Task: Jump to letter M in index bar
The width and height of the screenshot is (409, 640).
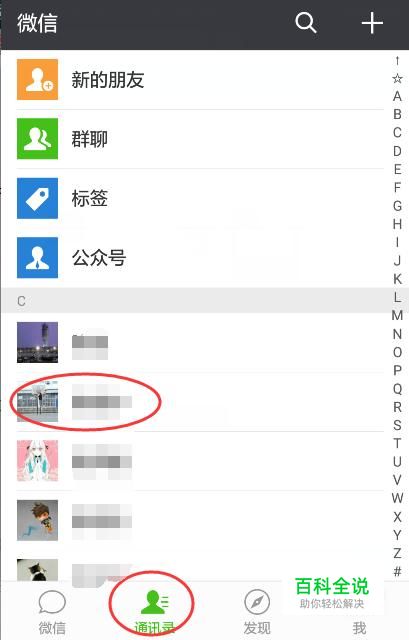Action: tap(397, 315)
